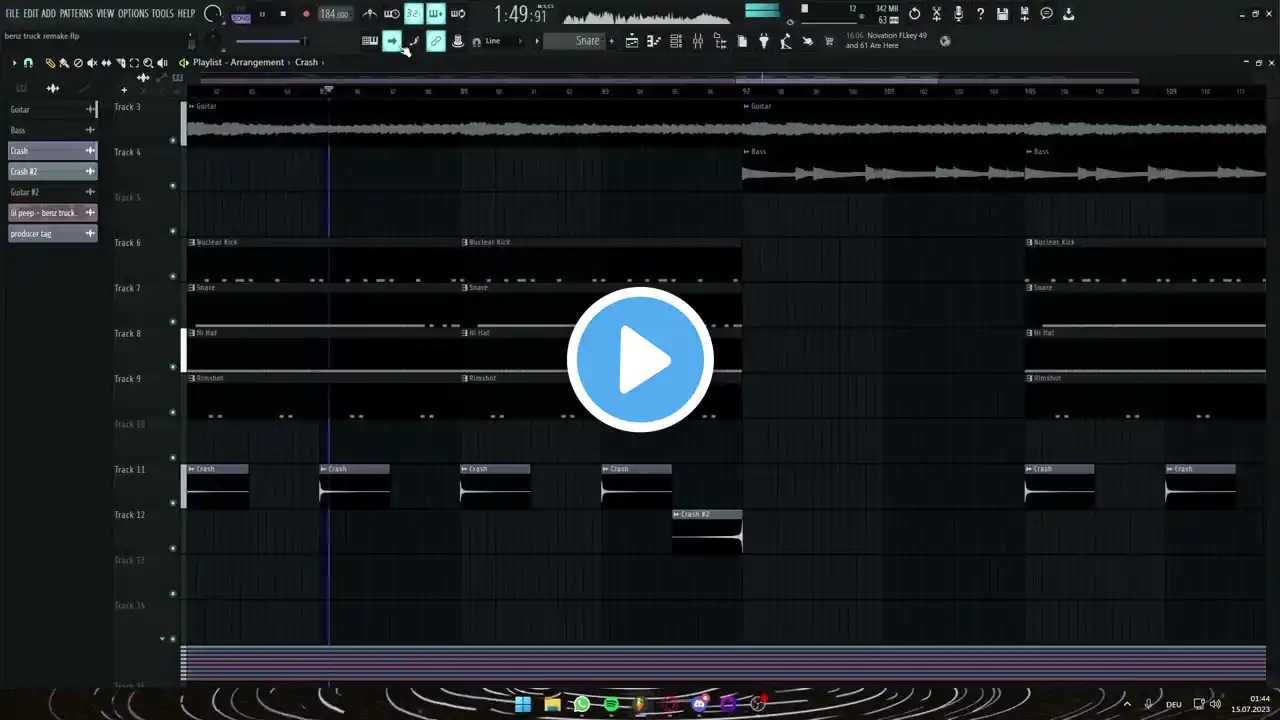Mute Track 6 using its green dot
Image resolution: width=1280 pixels, height=720 pixels.
coord(173,277)
